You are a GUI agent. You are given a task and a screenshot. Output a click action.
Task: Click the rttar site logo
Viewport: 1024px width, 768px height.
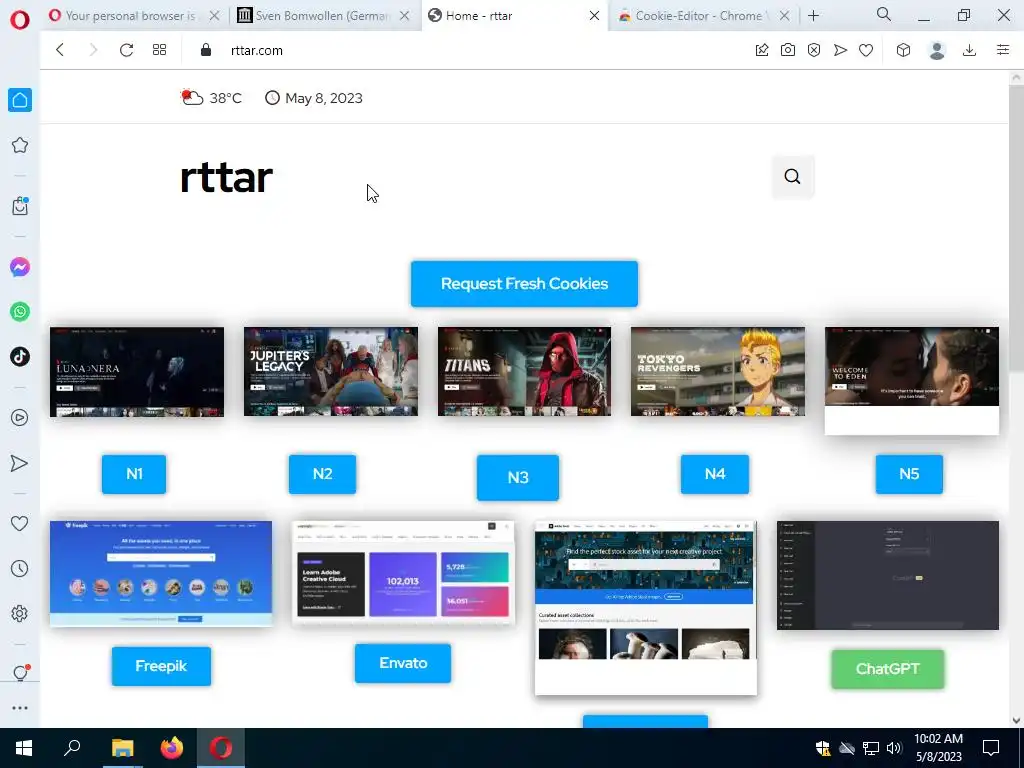coord(226,177)
